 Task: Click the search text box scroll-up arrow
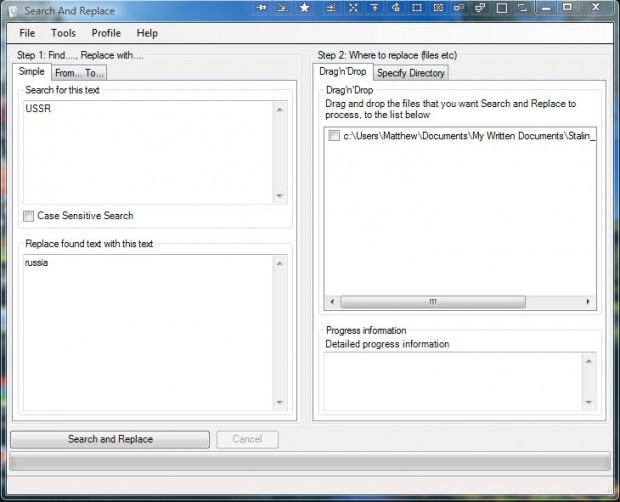tap(280, 109)
